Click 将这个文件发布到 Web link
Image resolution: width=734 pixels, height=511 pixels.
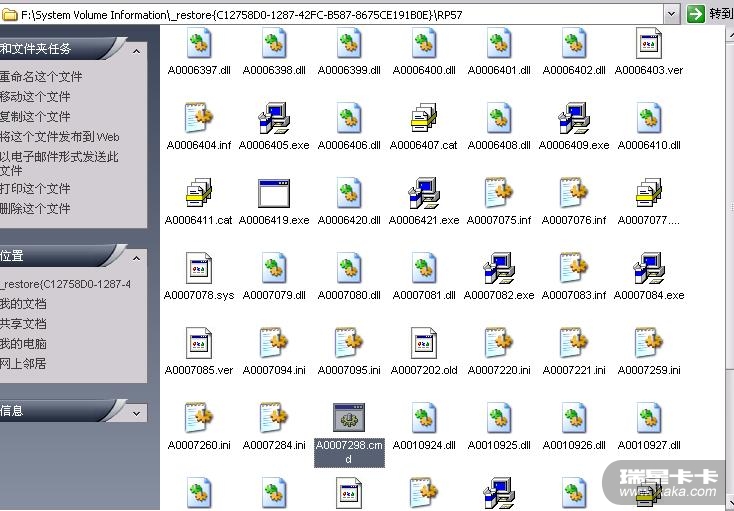point(60,137)
